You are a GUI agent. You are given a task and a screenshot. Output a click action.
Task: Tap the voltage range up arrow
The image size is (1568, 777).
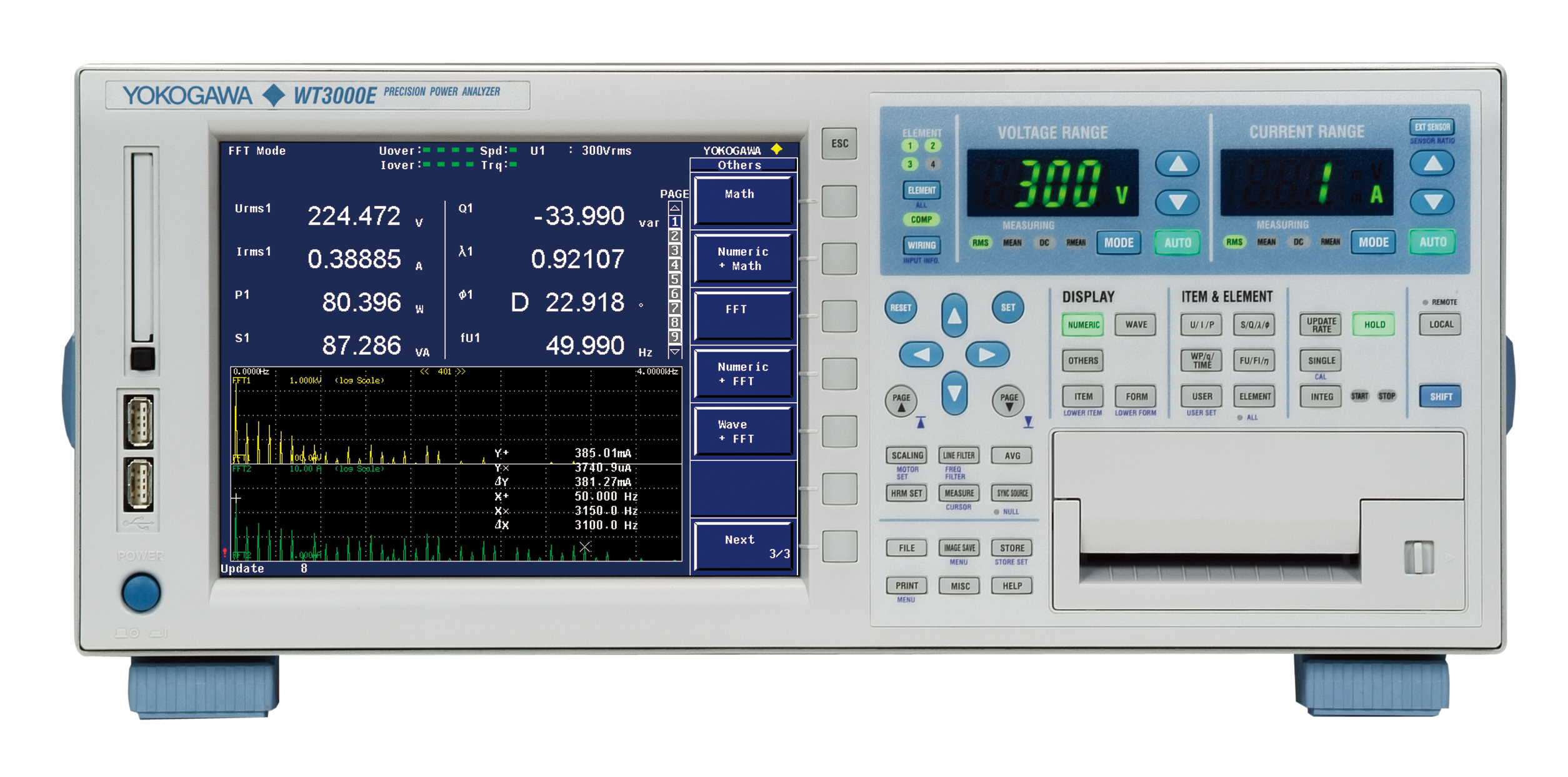1177,164
